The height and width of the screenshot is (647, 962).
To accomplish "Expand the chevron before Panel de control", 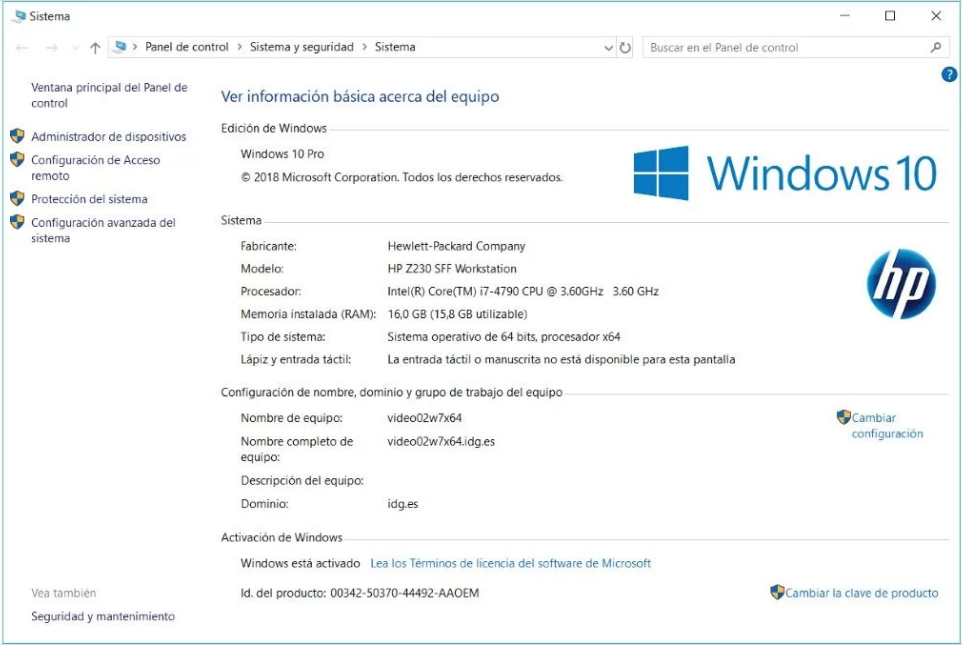I will 135,47.
